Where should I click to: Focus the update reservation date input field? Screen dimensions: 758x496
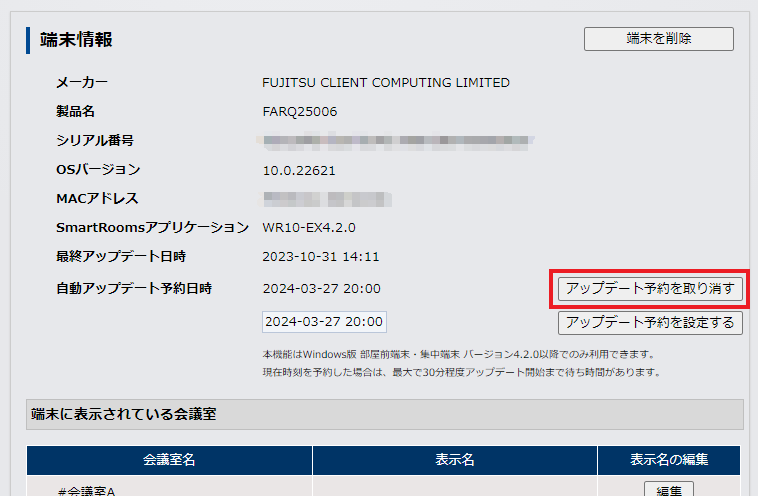pyautogui.click(x=324, y=322)
